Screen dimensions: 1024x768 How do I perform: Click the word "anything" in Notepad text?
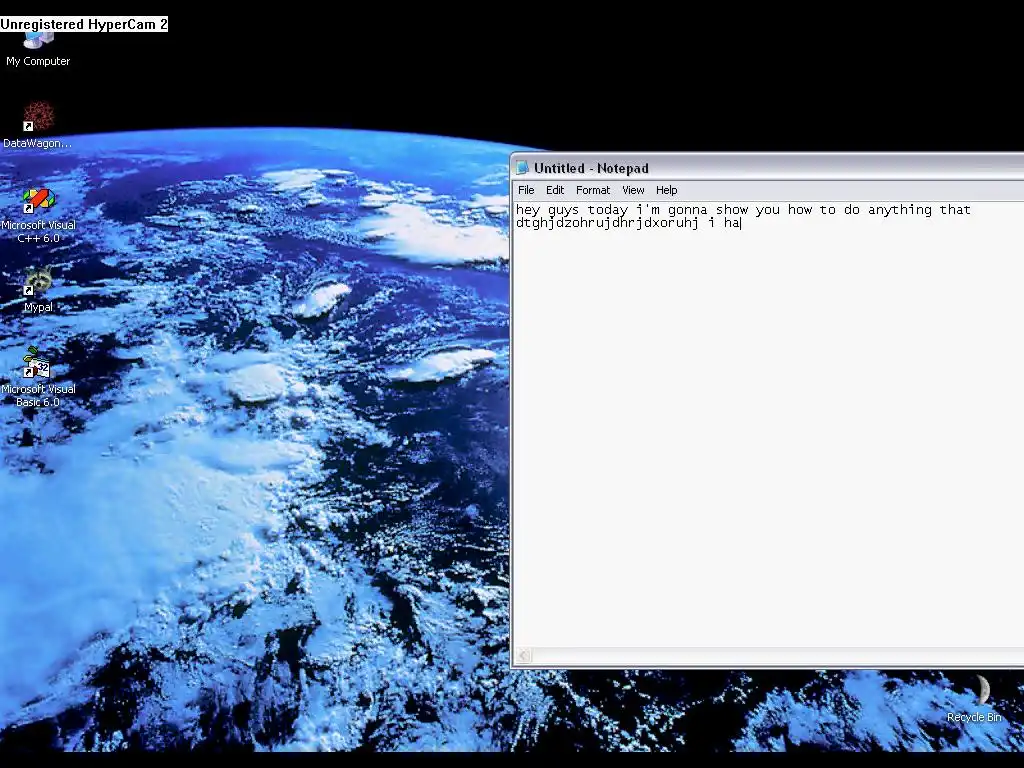pos(899,210)
